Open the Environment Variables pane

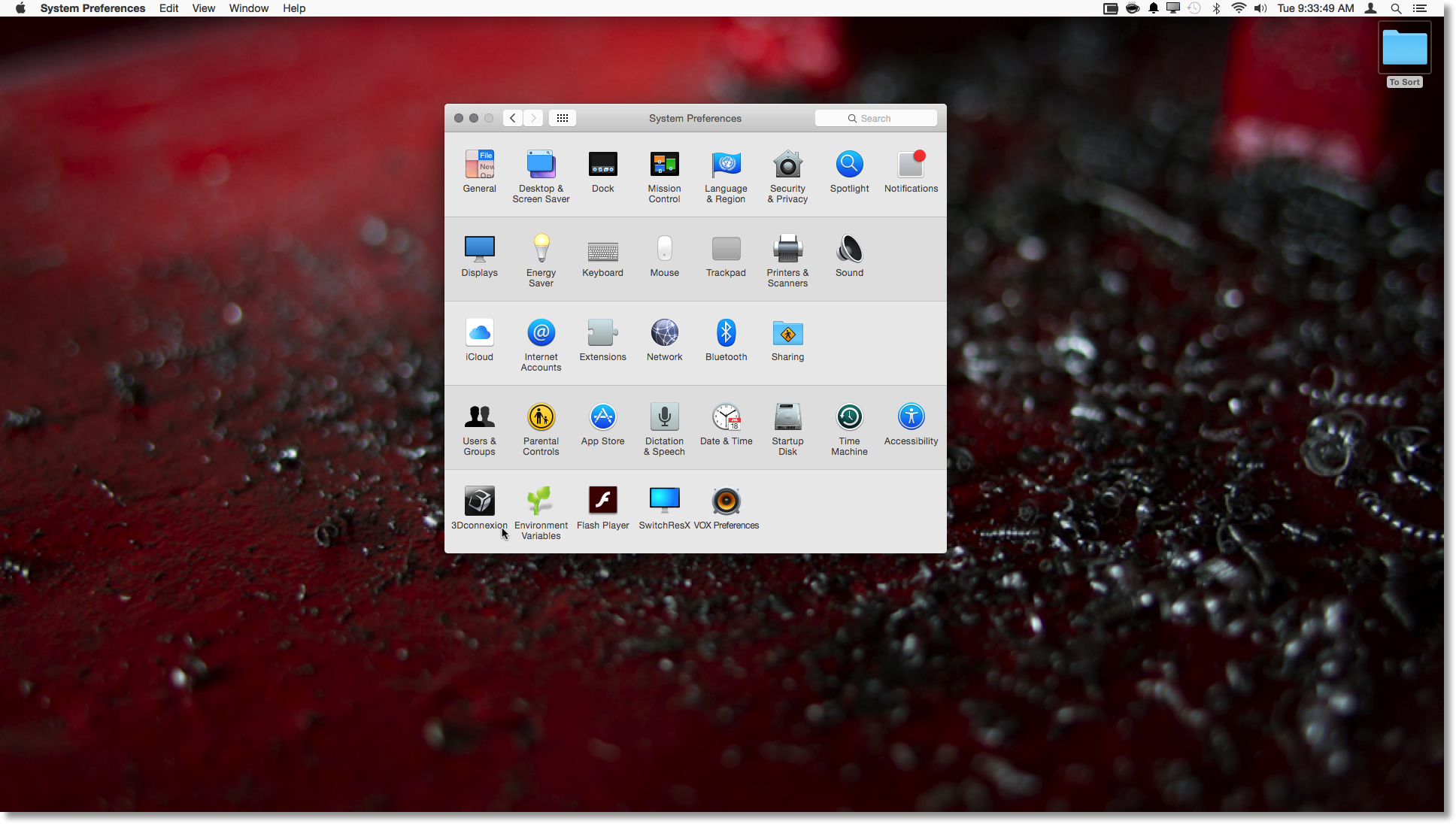point(541,501)
